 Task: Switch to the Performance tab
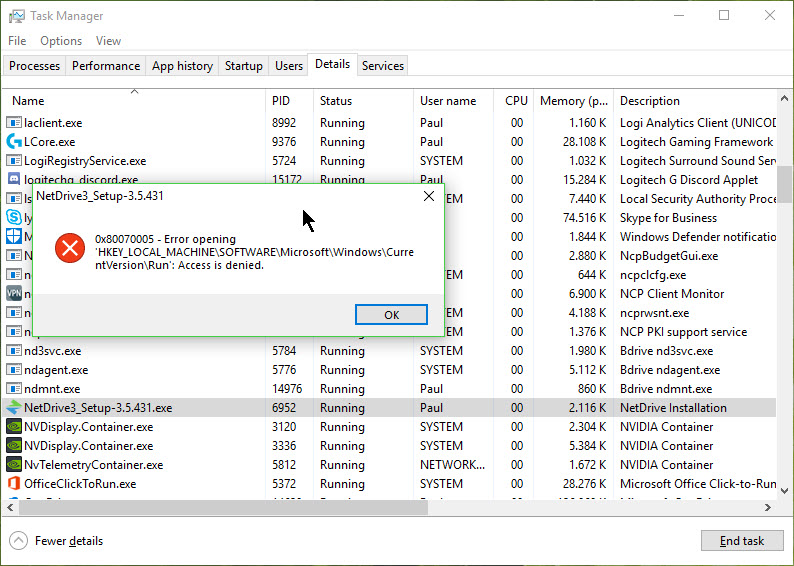[x=106, y=66]
